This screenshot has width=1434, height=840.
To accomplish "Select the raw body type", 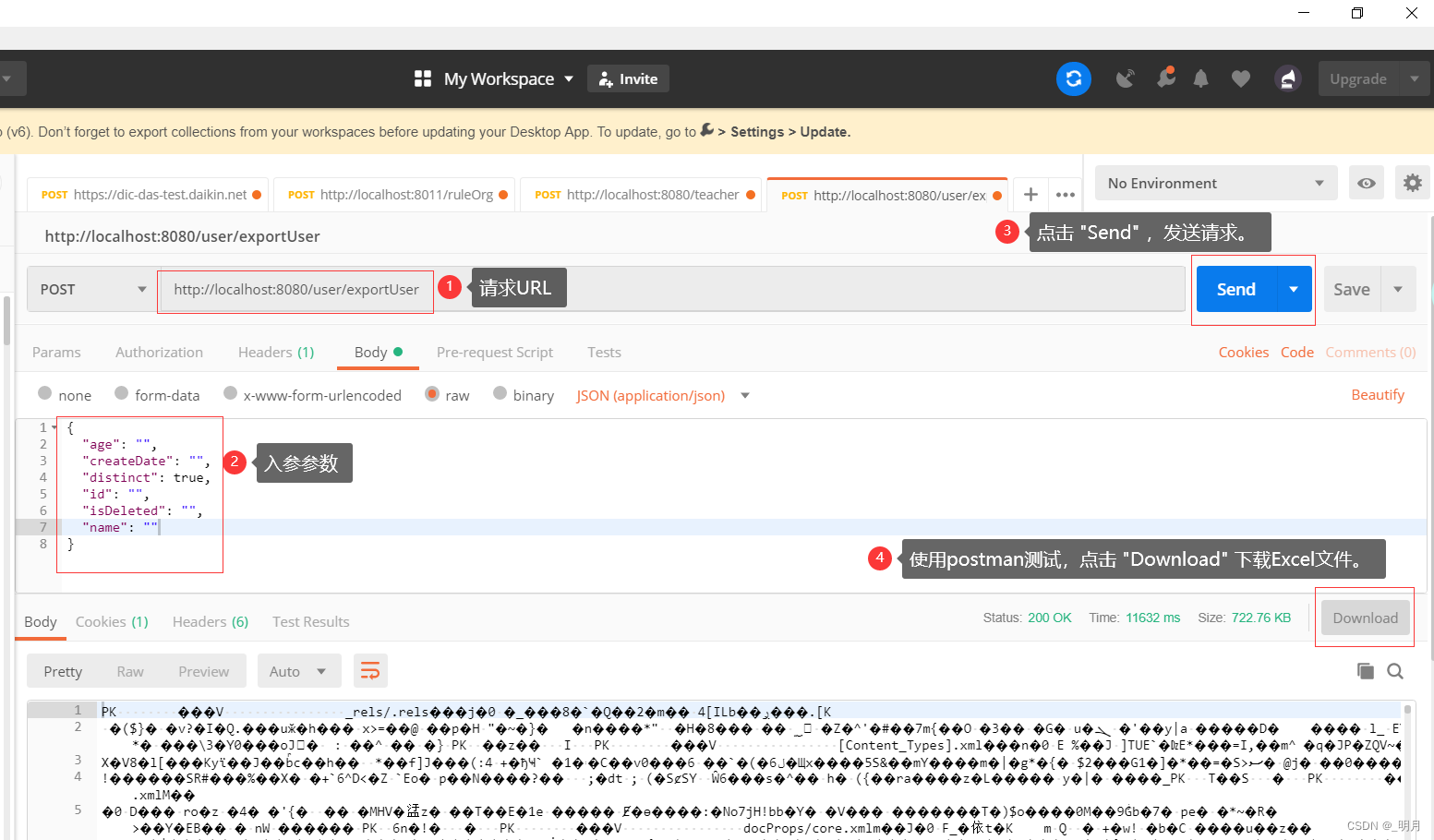I will pyautogui.click(x=432, y=393).
